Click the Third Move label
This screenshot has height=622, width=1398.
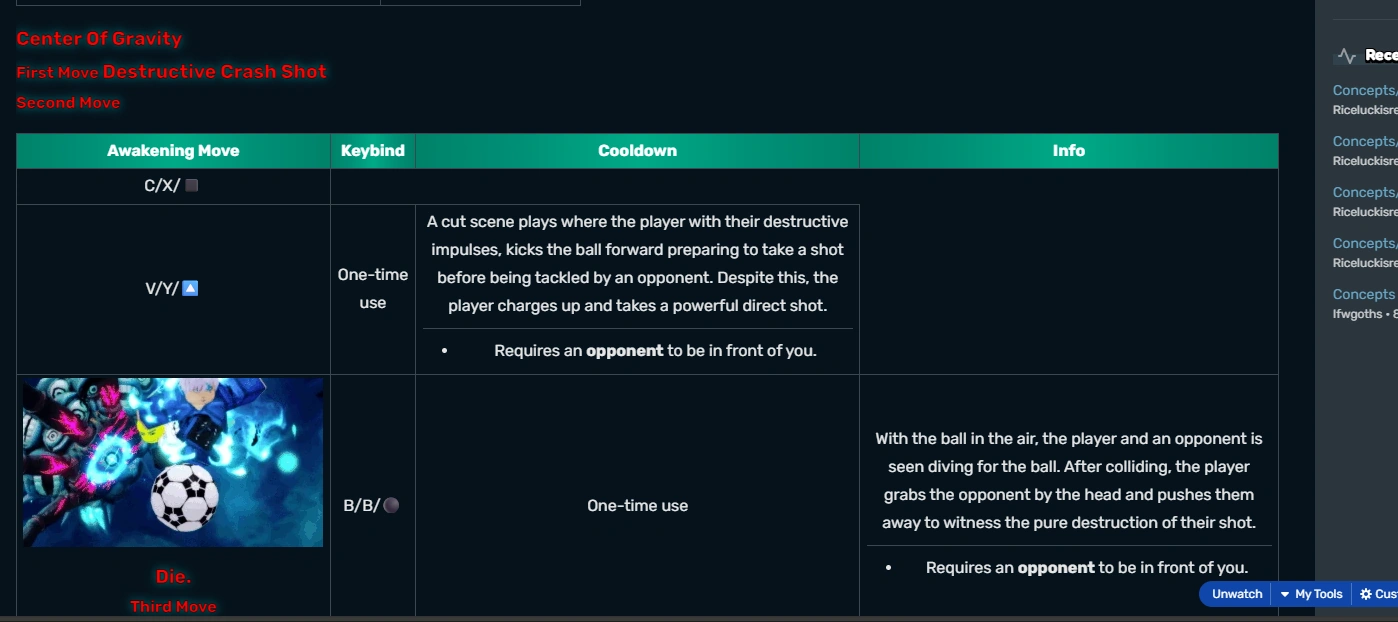coord(173,606)
